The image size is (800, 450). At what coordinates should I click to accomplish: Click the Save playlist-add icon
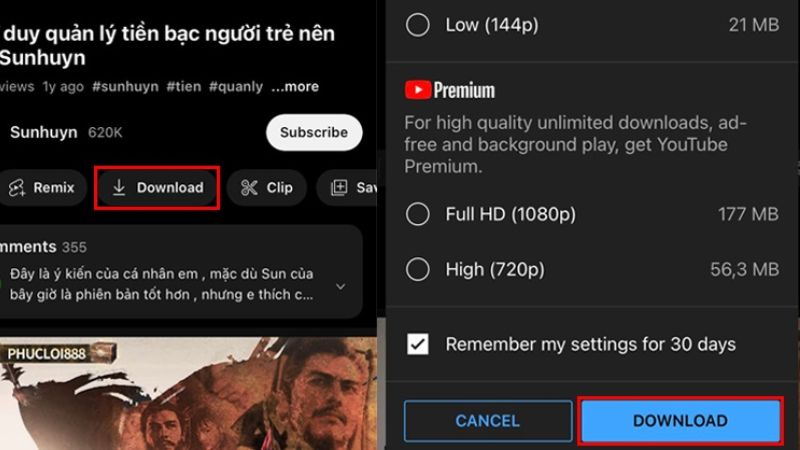pos(339,188)
